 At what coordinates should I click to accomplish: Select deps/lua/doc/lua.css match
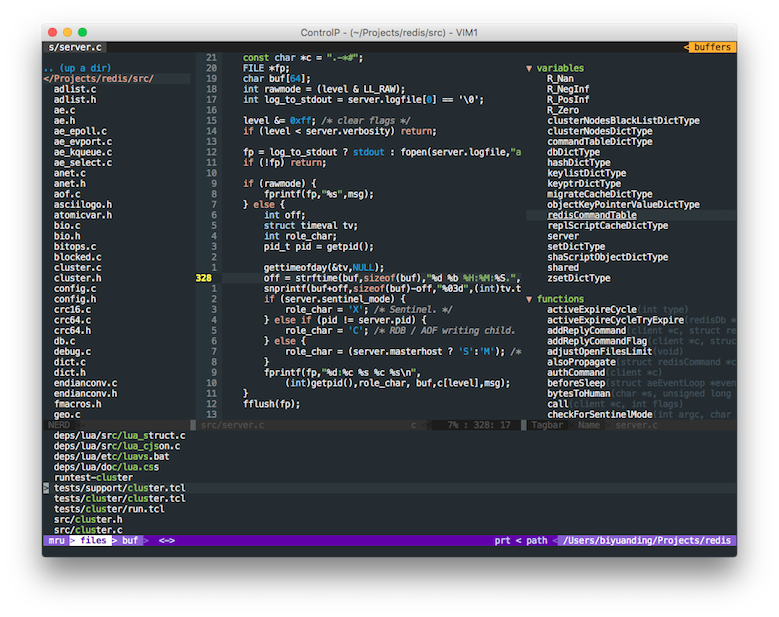point(106,467)
